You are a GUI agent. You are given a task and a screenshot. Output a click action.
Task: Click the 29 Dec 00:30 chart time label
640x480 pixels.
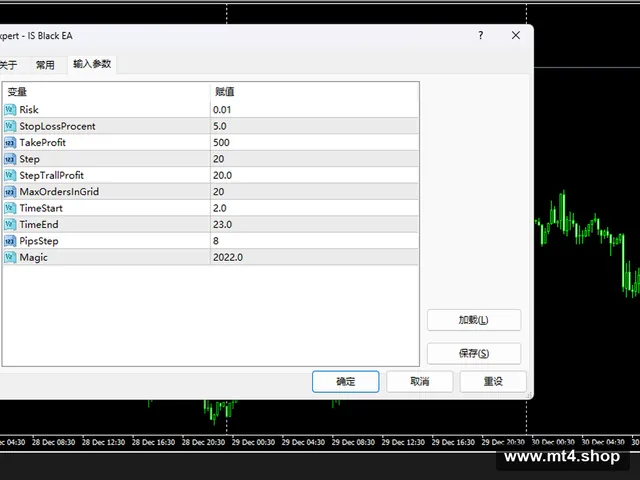[253, 442]
